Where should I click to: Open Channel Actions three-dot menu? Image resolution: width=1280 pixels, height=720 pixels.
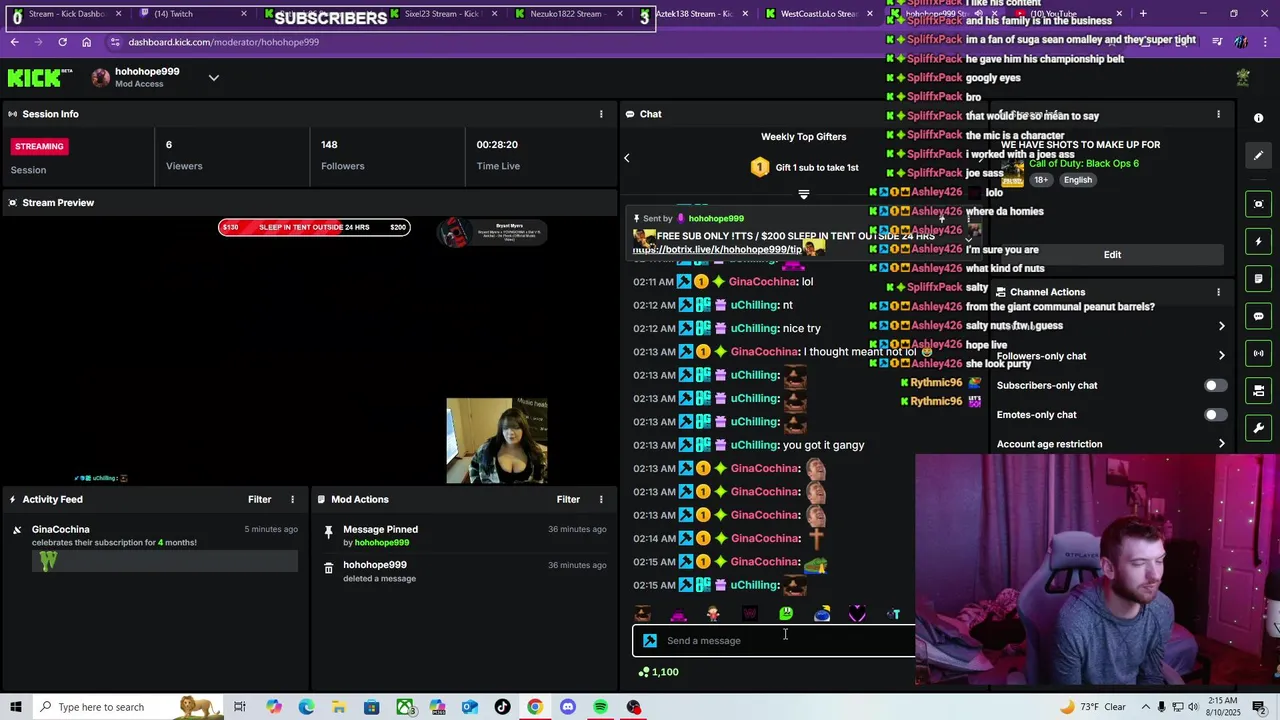[x=1218, y=292]
